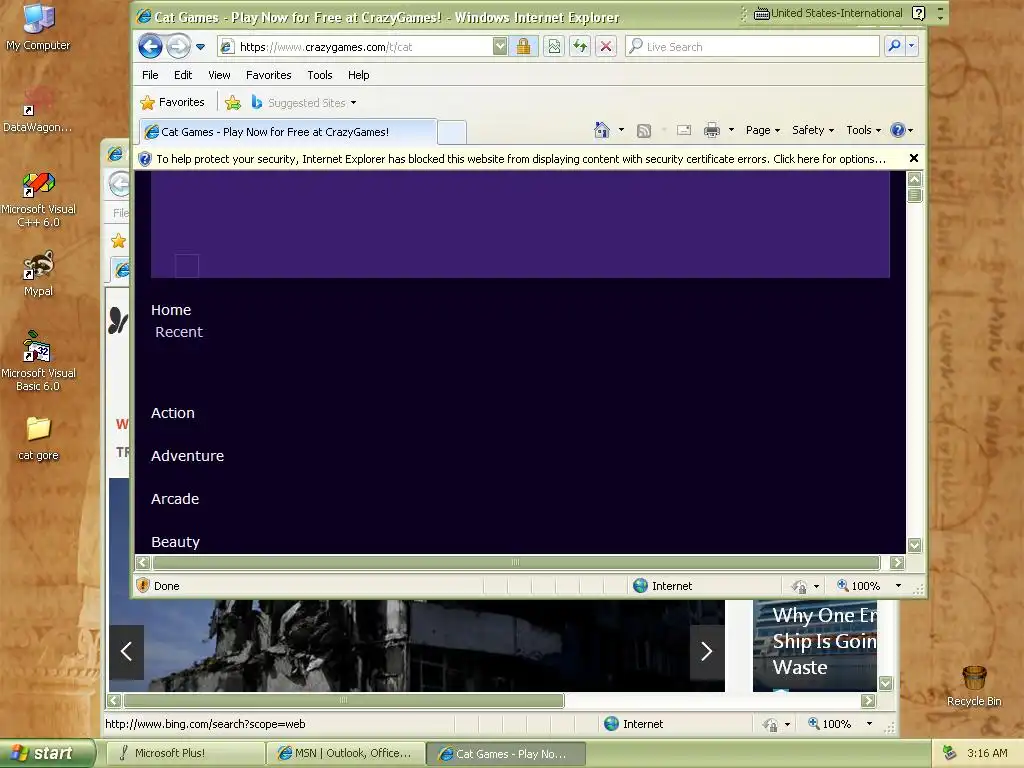Expand the address bar URL dropdown arrow

(x=500, y=46)
